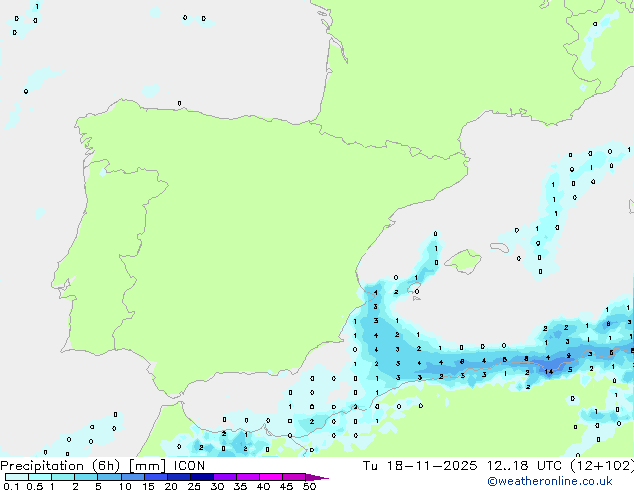This screenshot has width=634, height=490.
Task: Click the 5–10 mm legend swatch
Action: pos(110,477)
